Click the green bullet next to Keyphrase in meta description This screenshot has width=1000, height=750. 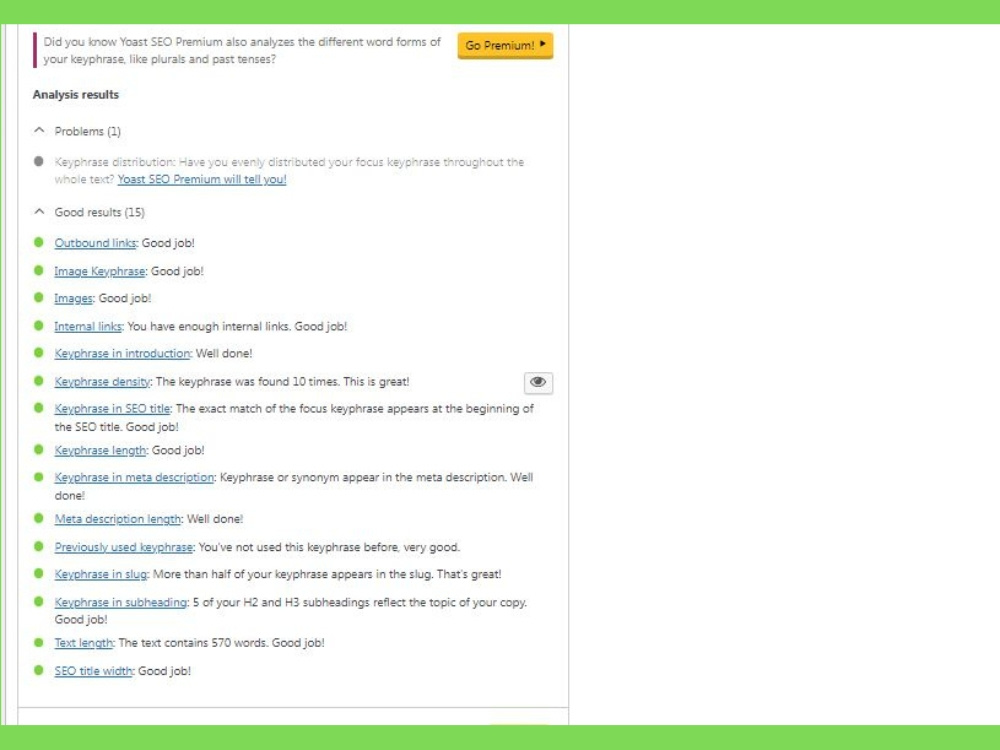pyautogui.click(x=39, y=477)
